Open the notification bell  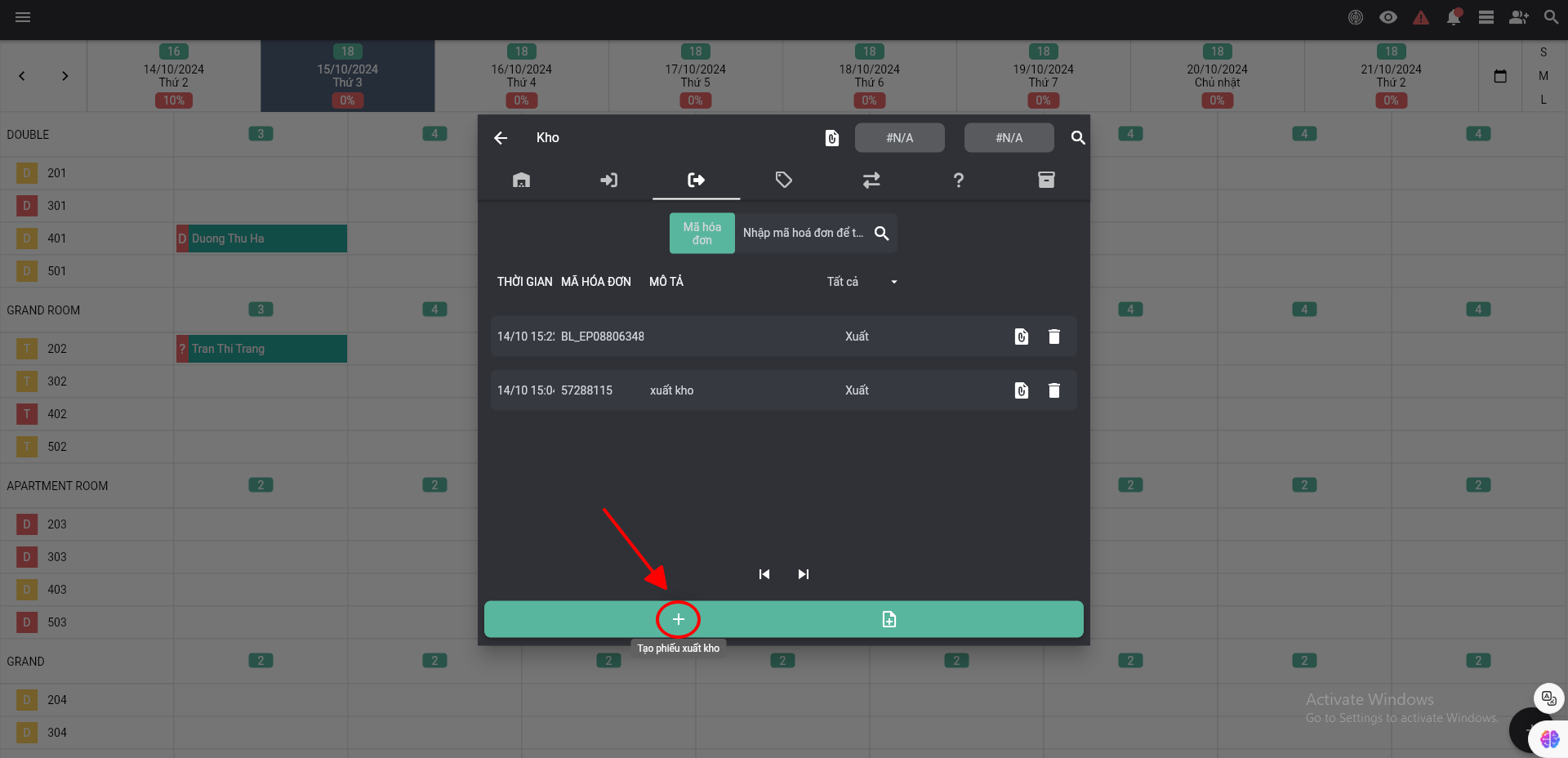(1454, 17)
